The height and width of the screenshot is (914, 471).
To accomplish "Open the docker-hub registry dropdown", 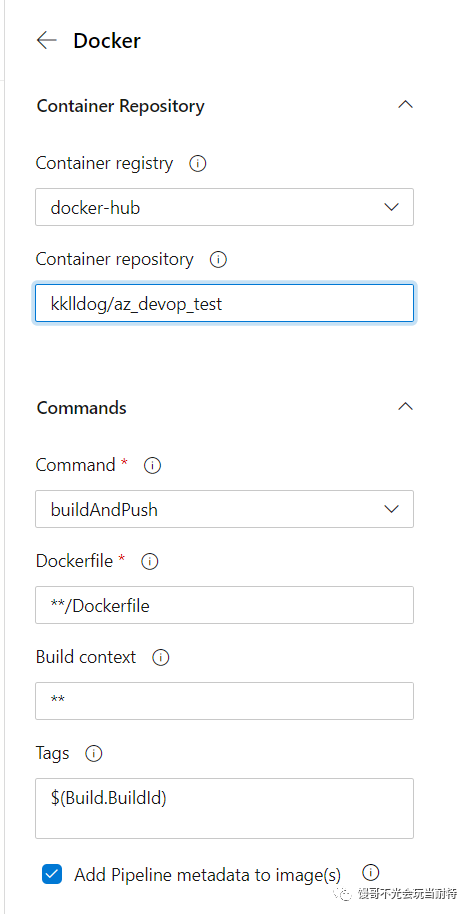I will click(x=224, y=207).
